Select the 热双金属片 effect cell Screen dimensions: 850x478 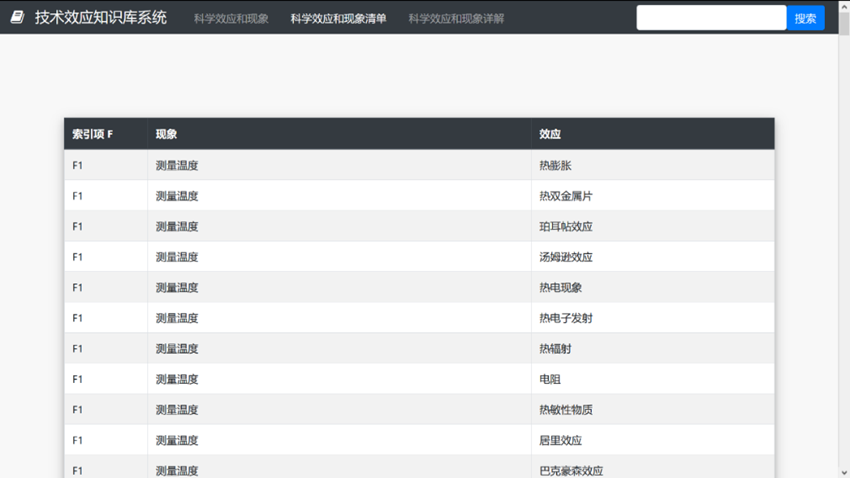tap(653, 196)
